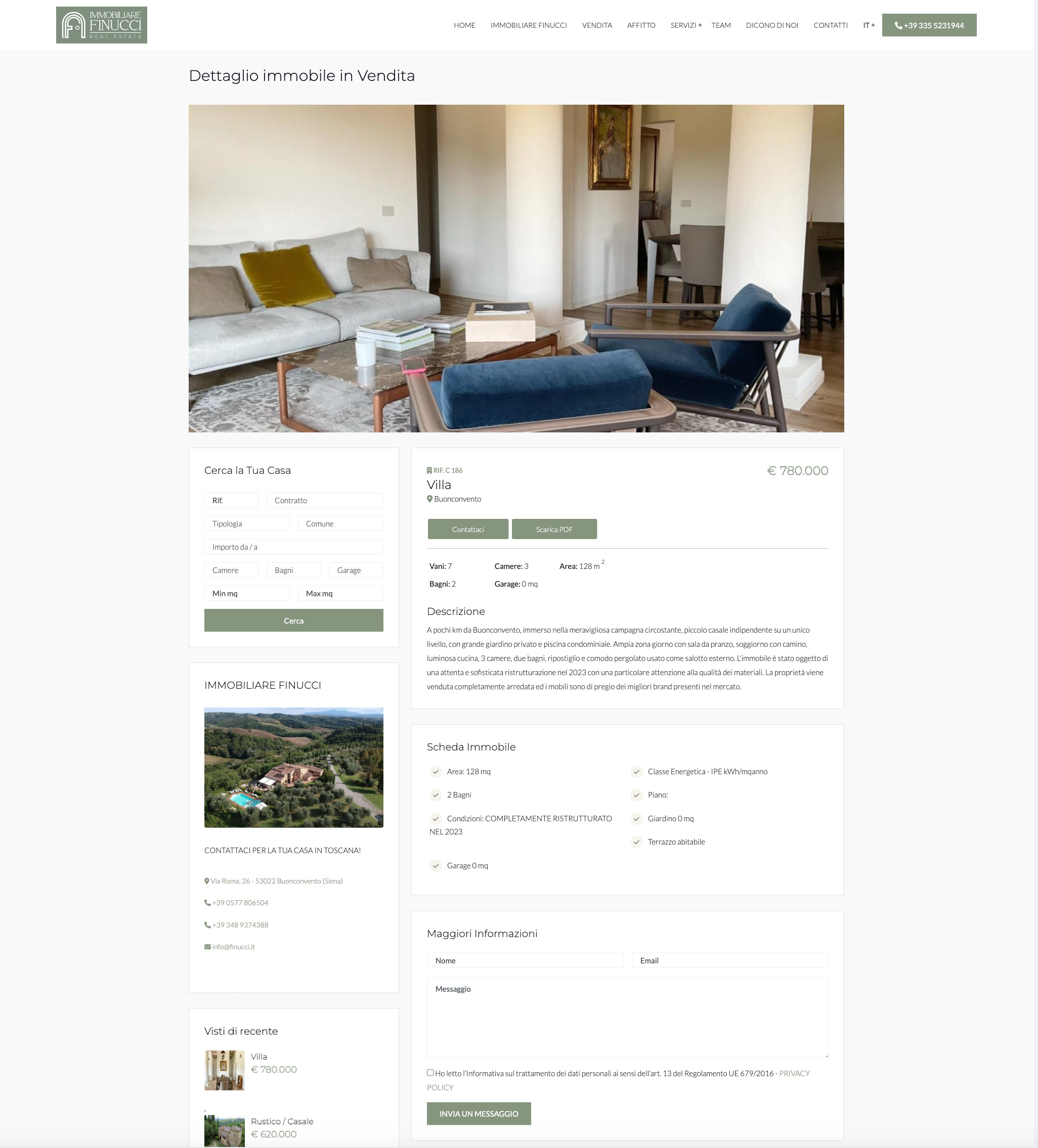Click the building icon next to RIF. C 186
Image resolution: width=1038 pixels, height=1148 pixels.
[429, 470]
